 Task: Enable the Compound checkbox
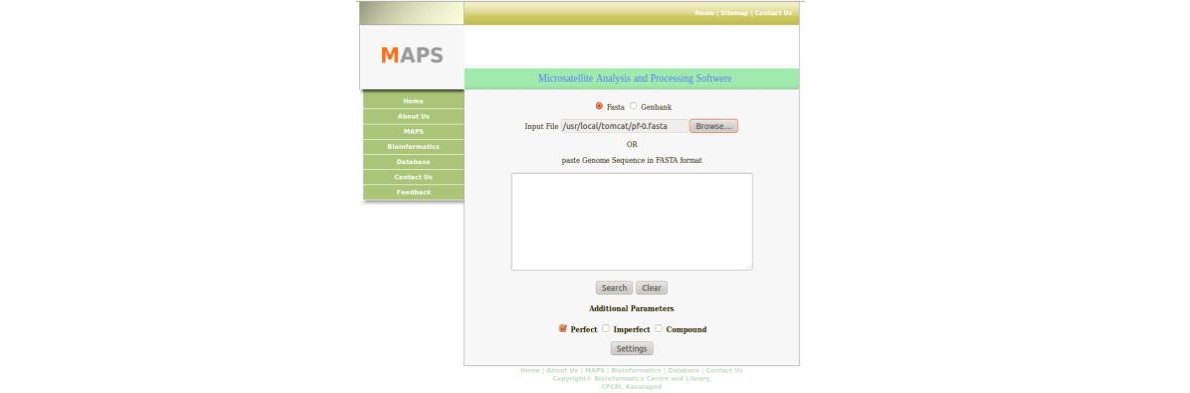click(659, 329)
